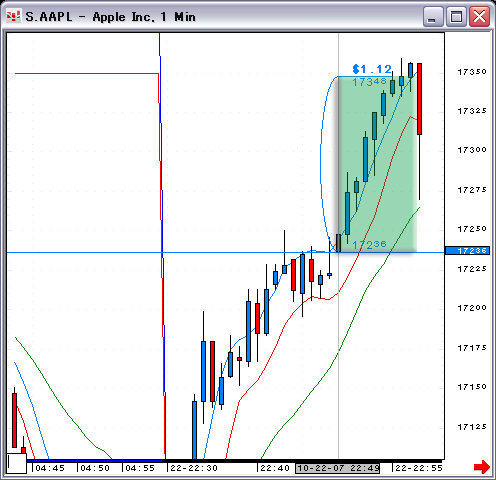Click the 17200 price axis label

click(x=472, y=308)
